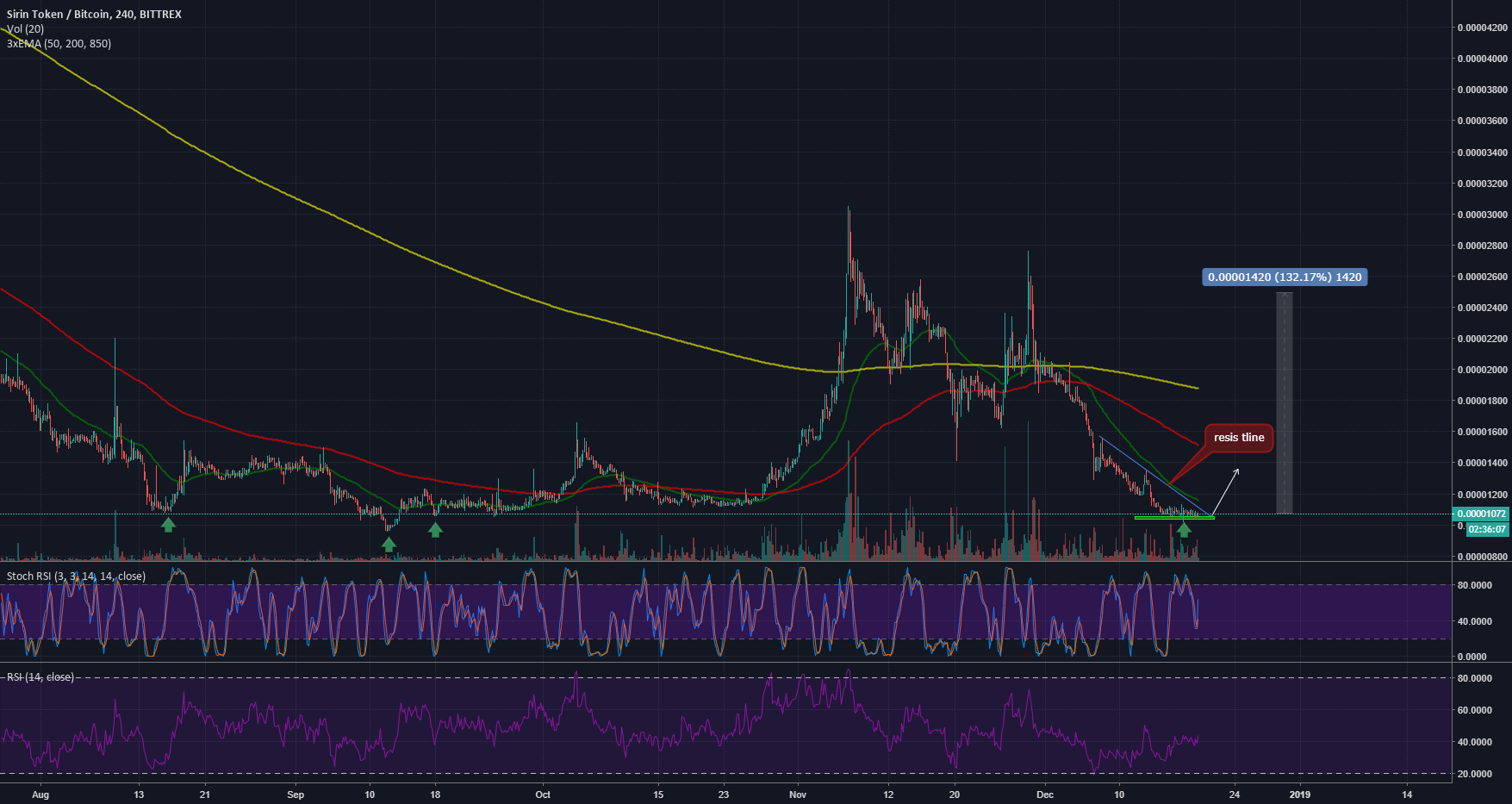Click the 60.0000 level in the RSI pane

pos(1474,711)
